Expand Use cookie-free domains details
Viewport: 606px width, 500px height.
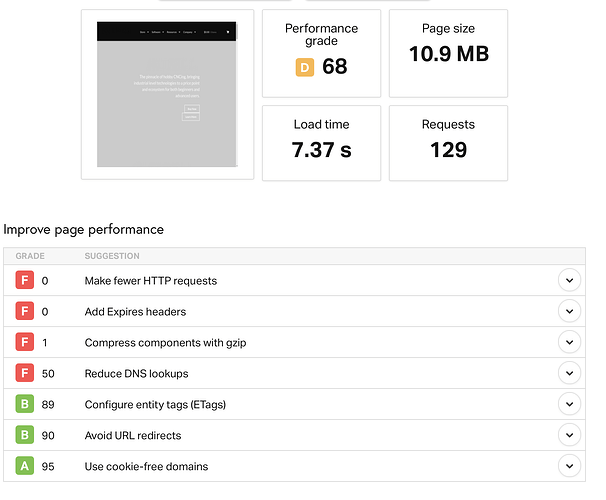569,466
